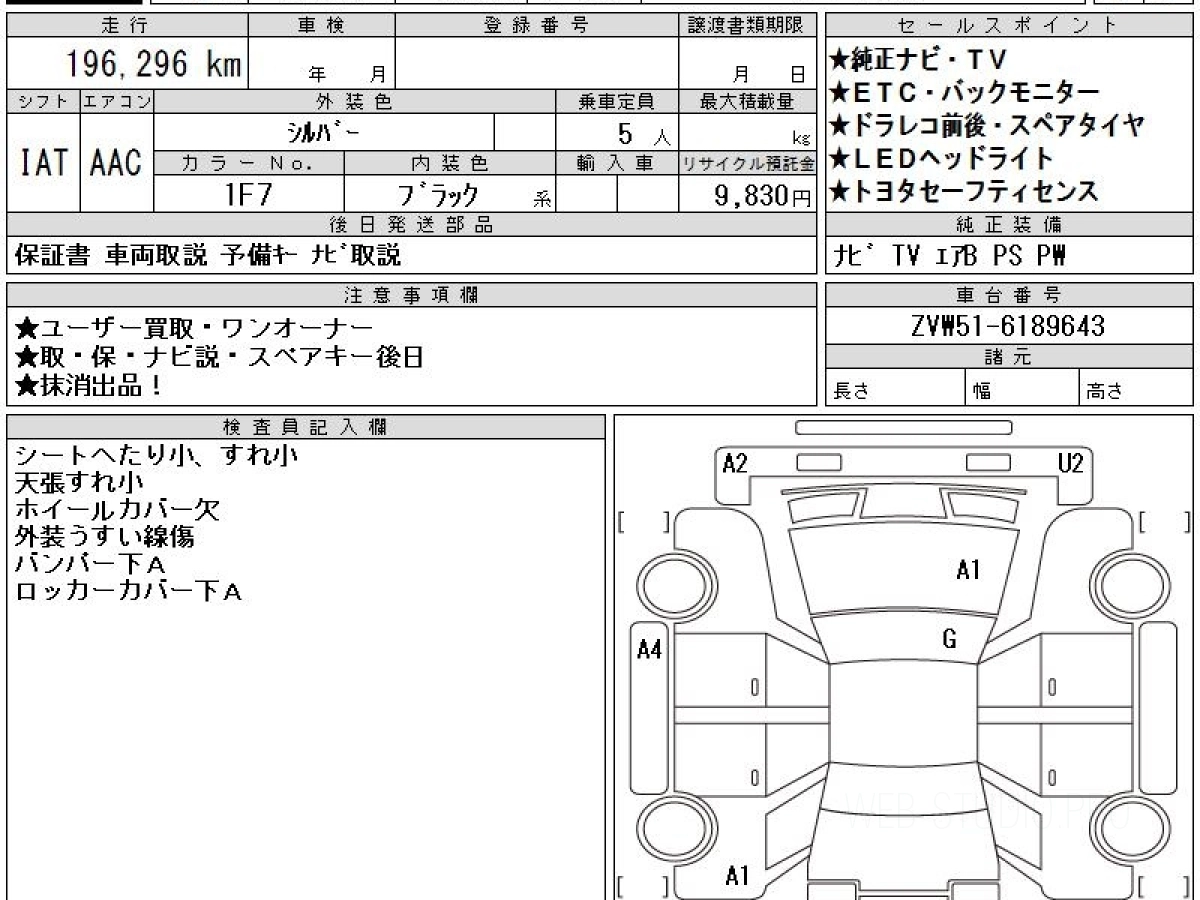Select the 純正装備 header
Viewport: 1200px width, 900px height.
(x=1008, y=225)
